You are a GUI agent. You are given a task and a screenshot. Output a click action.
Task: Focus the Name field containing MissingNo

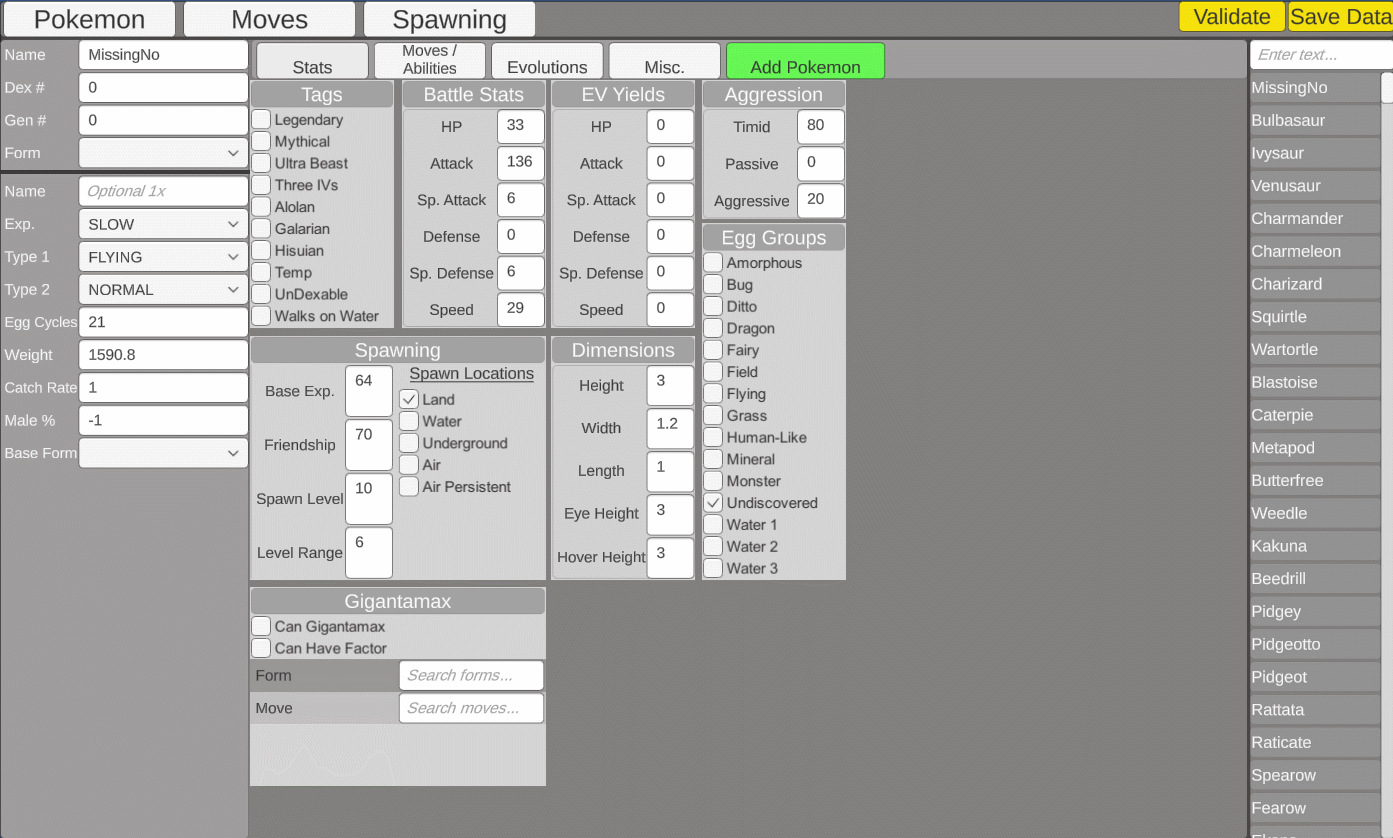(163, 55)
